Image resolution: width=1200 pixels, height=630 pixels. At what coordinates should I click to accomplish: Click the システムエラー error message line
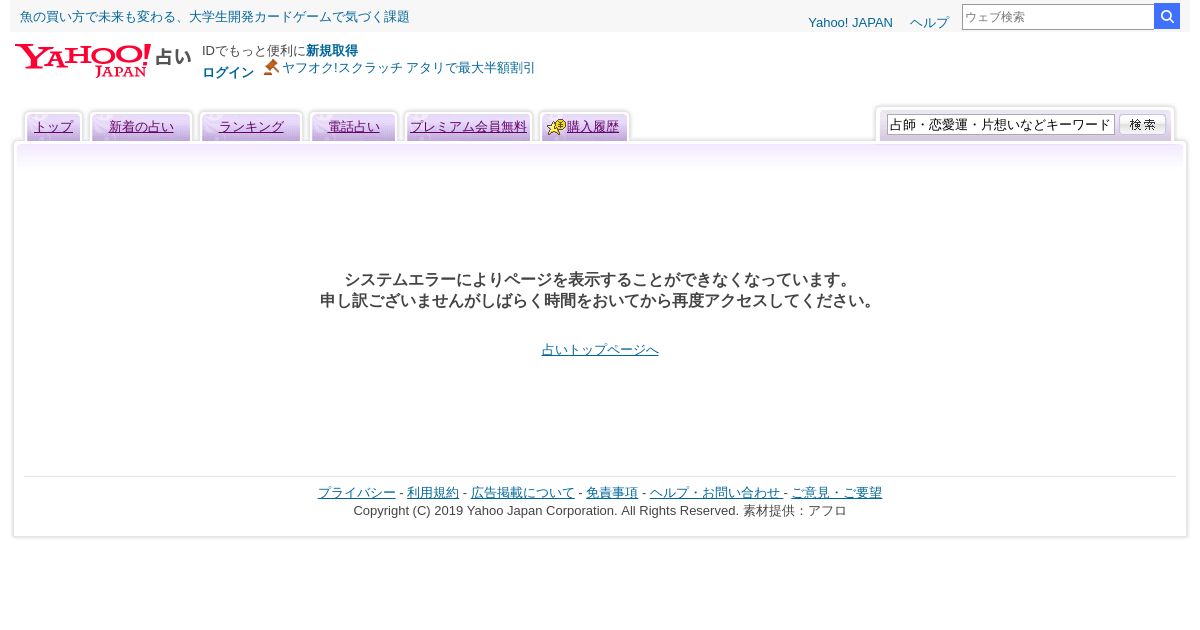point(600,280)
